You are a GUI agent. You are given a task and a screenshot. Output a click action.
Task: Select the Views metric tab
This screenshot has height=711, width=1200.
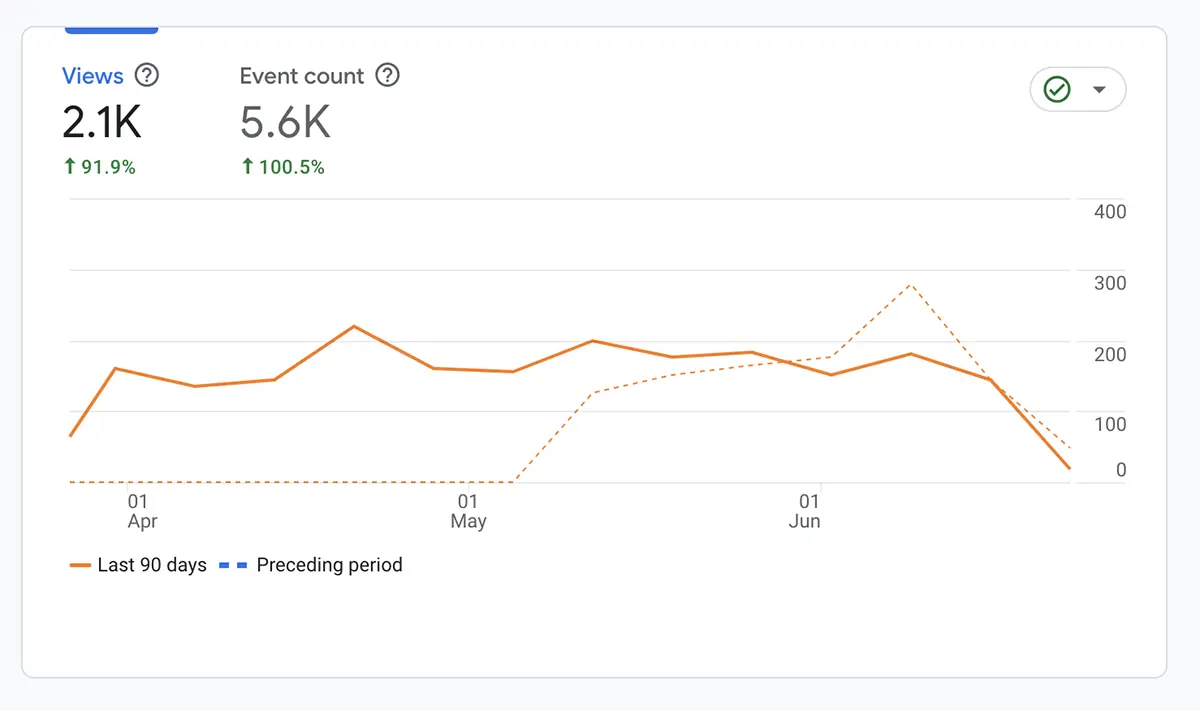click(93, 76)
